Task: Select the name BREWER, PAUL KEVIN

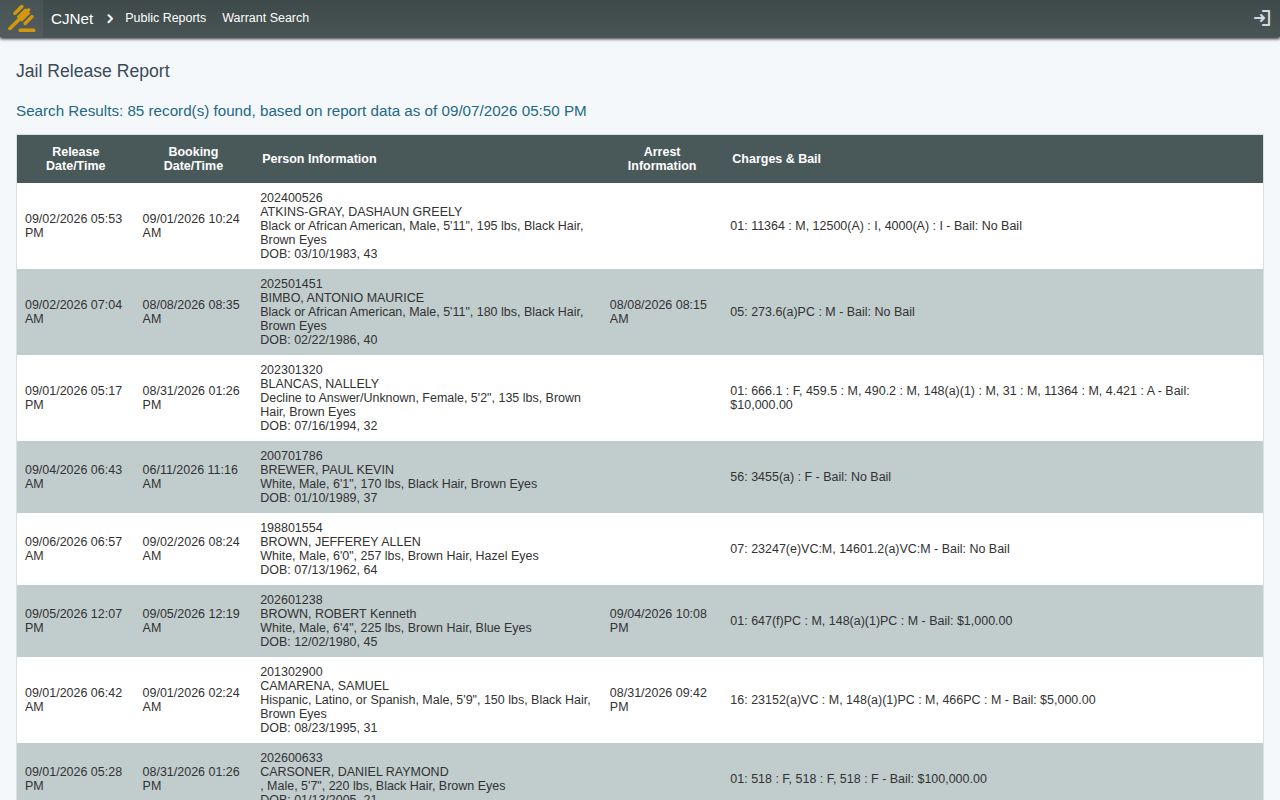Action: [327, 470]
